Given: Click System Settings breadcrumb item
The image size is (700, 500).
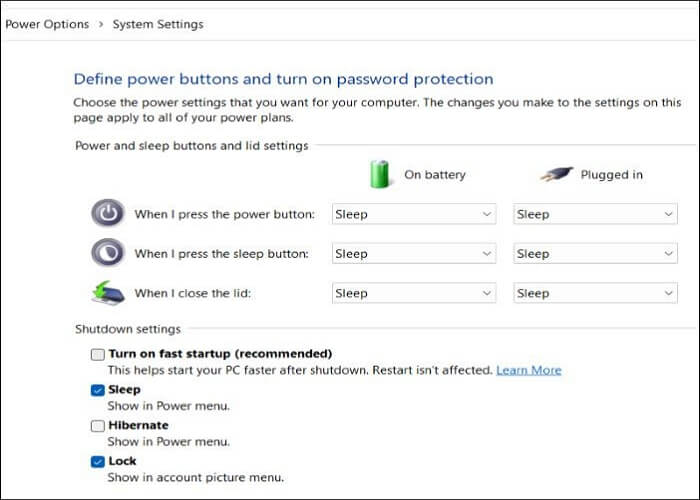Looking at the screenshot, I should (158, 24).
